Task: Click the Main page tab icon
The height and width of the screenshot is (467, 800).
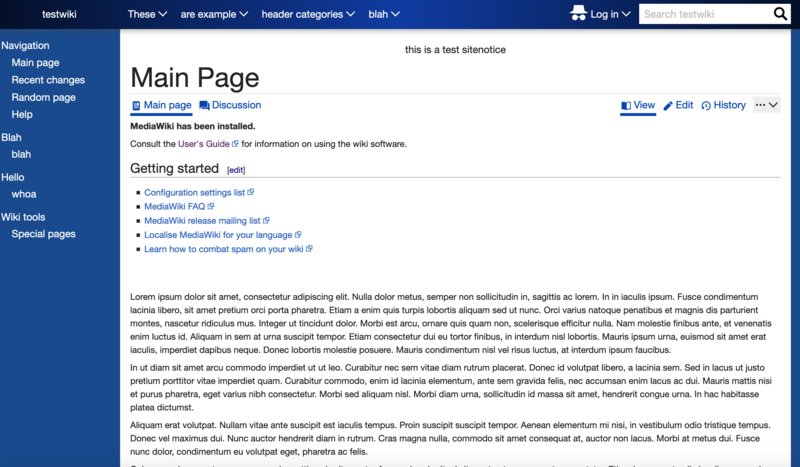Action: tap(136, 106)
